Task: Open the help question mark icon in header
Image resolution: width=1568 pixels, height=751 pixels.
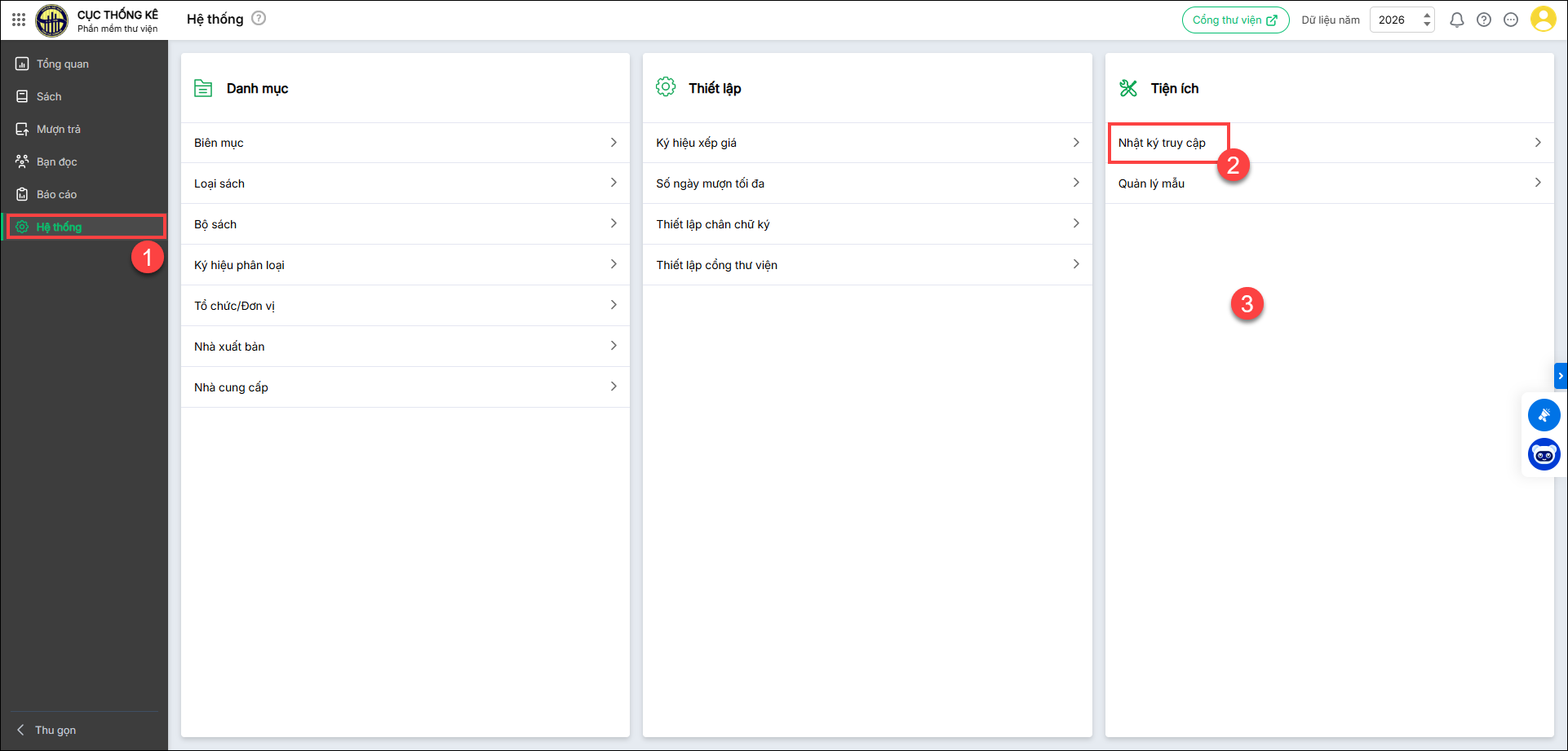Action: (x=1484, y=20)
